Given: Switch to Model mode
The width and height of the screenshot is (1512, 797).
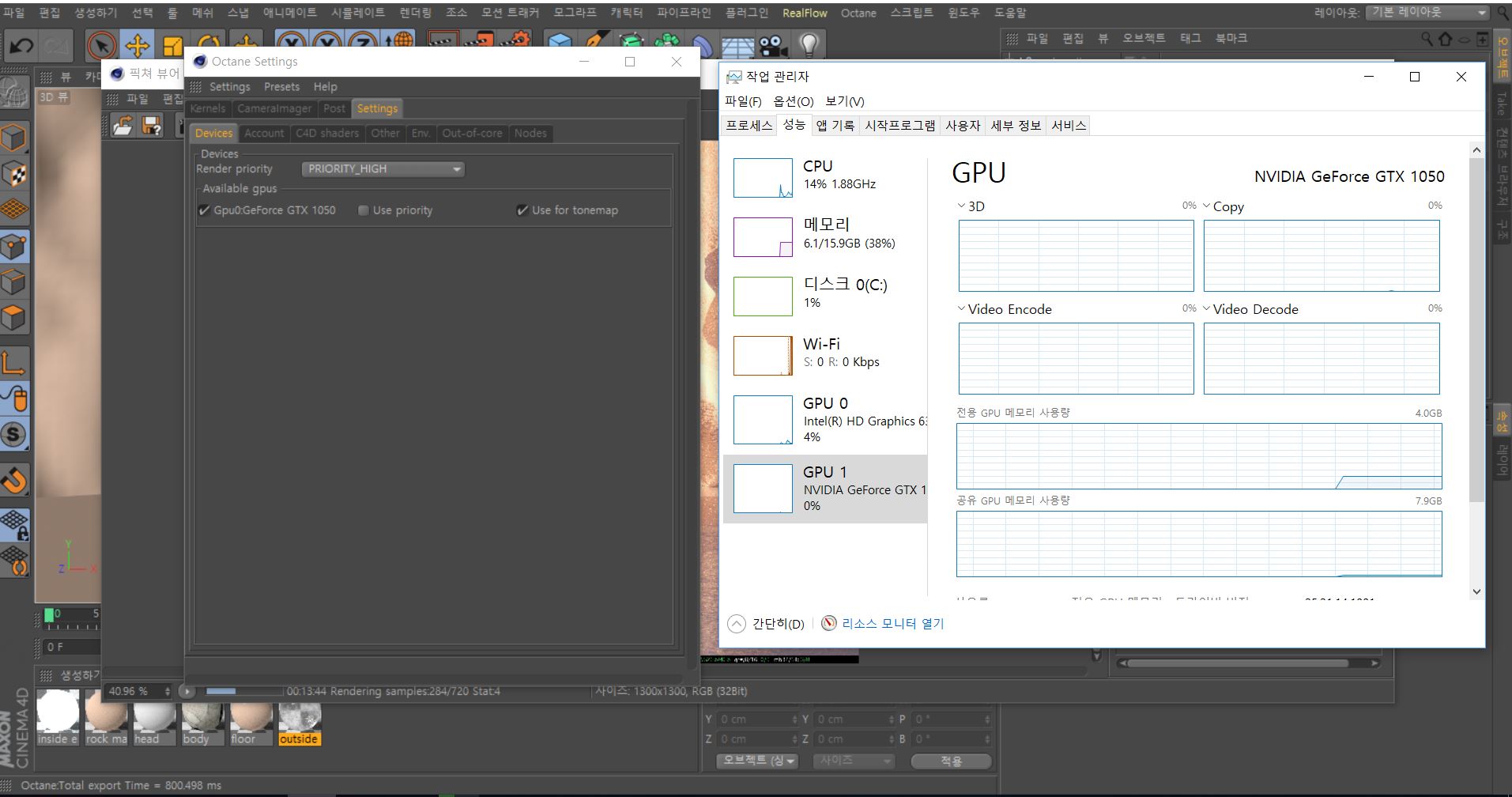Looking at the screenshot, I should [x=14, y=138].
